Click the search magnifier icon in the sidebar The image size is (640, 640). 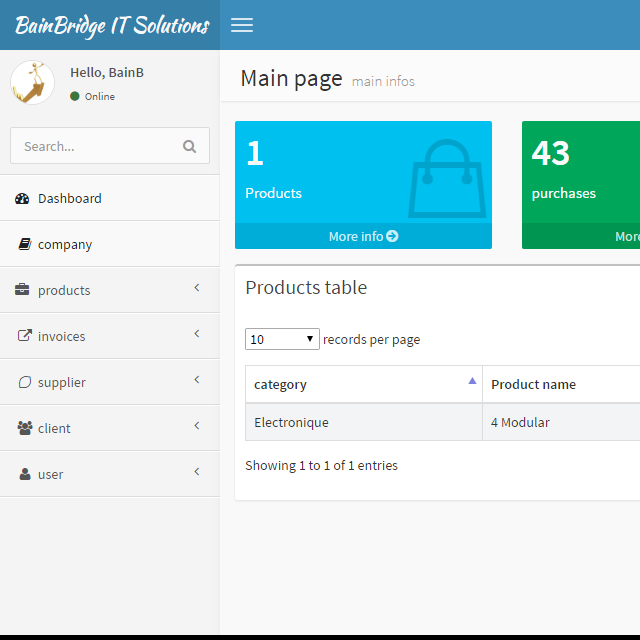(x=189, y=146)
